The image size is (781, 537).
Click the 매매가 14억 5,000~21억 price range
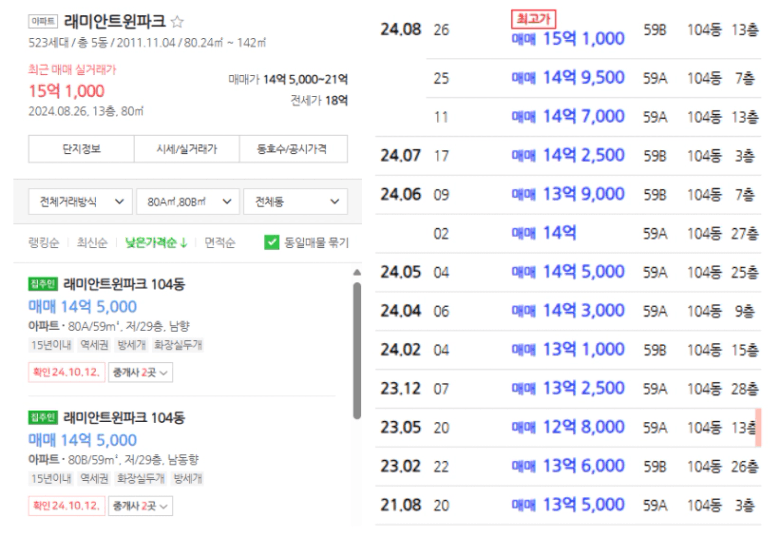point(288,79)
